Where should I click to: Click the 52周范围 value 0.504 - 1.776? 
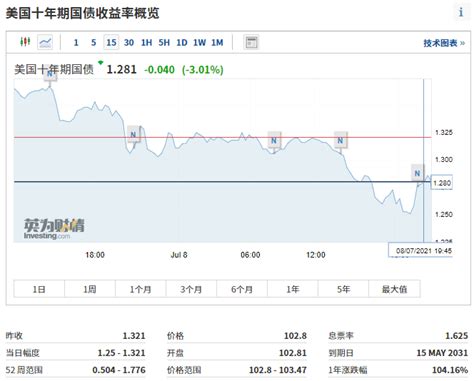point(119,370)
